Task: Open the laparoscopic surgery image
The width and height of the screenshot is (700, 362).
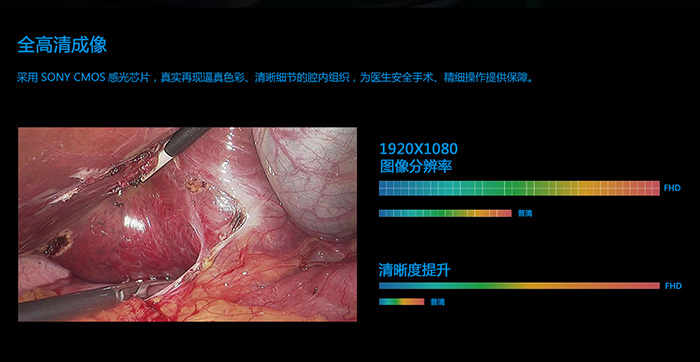Action: pyautogui.click(x=188, y=225)
